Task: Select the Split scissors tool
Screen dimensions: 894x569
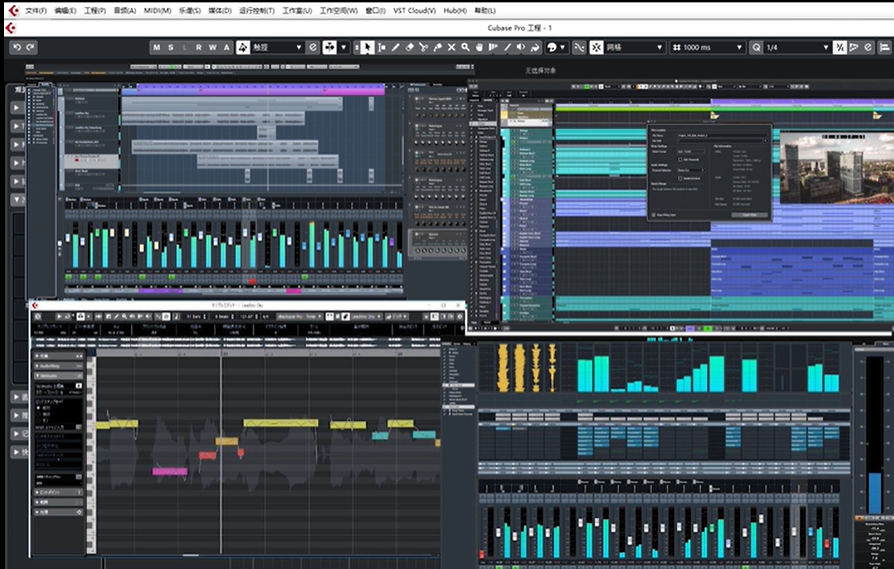Action: click(x=423, y=47)
